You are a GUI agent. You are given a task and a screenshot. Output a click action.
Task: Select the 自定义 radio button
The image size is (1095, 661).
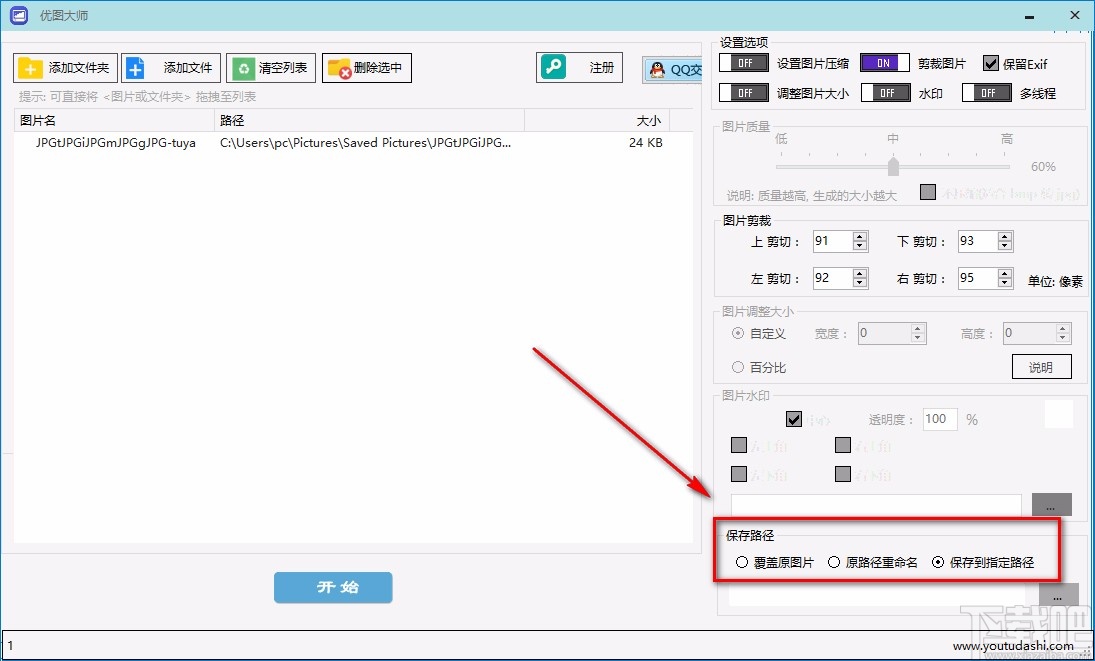tap(737, 333)
